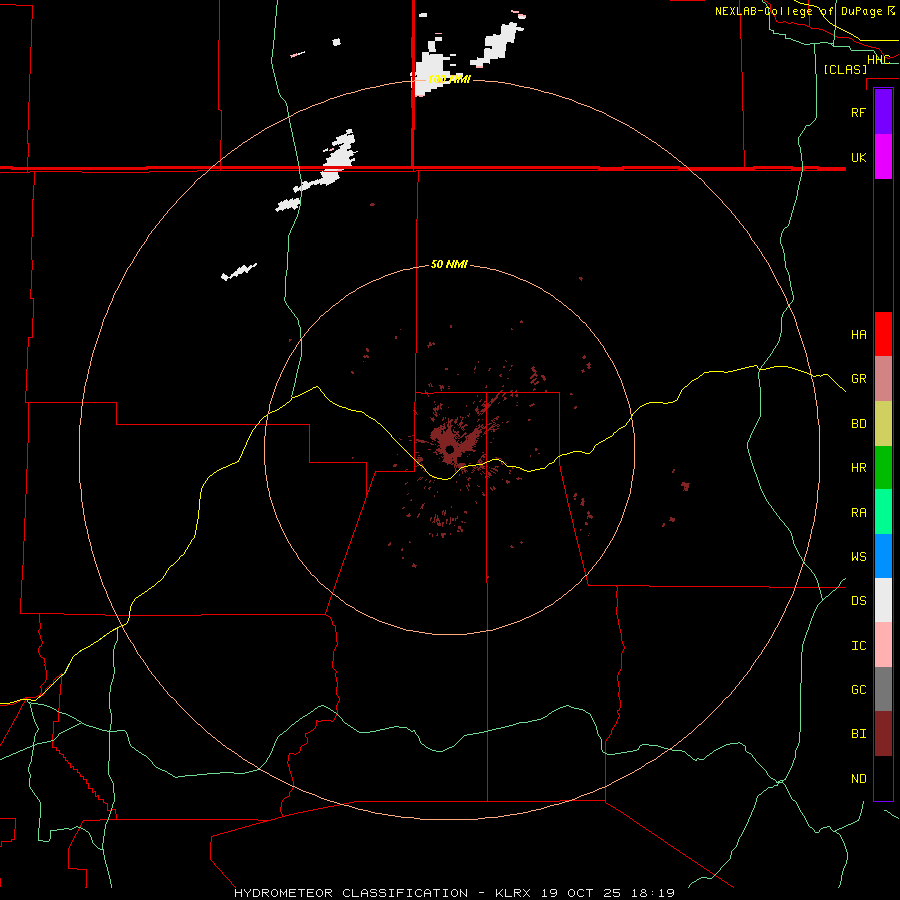The height and width of the screenshot is (900, 900).
Task: Click the radar site center dot
Action: 449,449
